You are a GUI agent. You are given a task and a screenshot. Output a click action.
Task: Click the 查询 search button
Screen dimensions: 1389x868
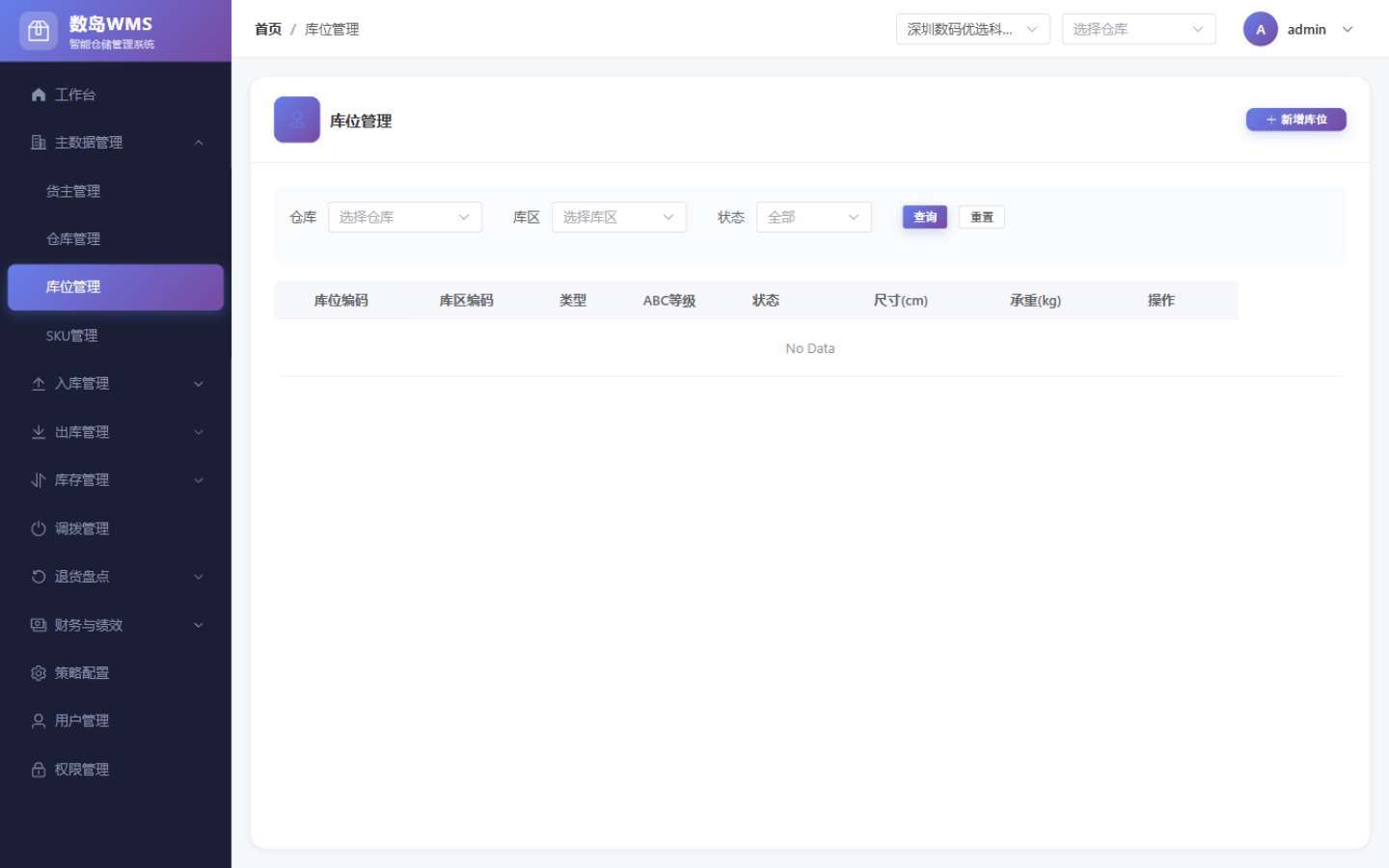point(924,217)
